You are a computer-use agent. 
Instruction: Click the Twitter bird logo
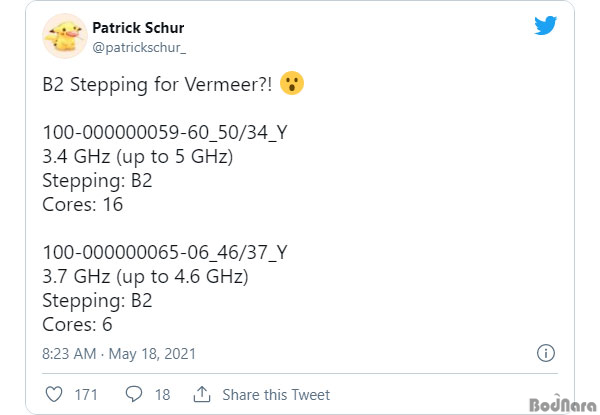(545, 25)
